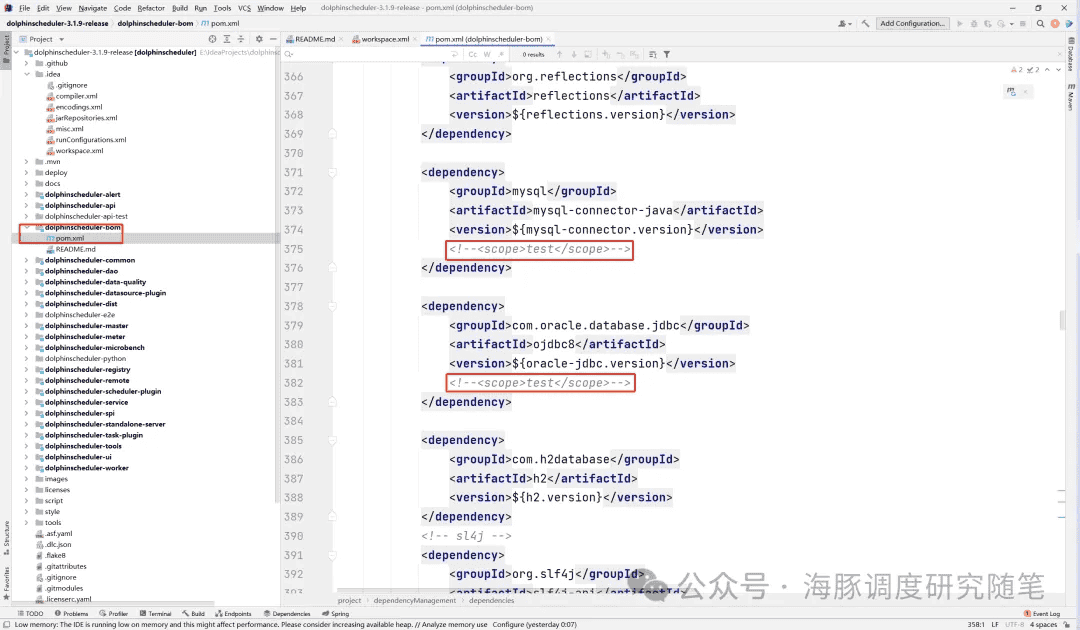Toggle match case in the search bar
Viewport: 1080px width, 630px height.
pyautogui.click(x=473, y=54)
